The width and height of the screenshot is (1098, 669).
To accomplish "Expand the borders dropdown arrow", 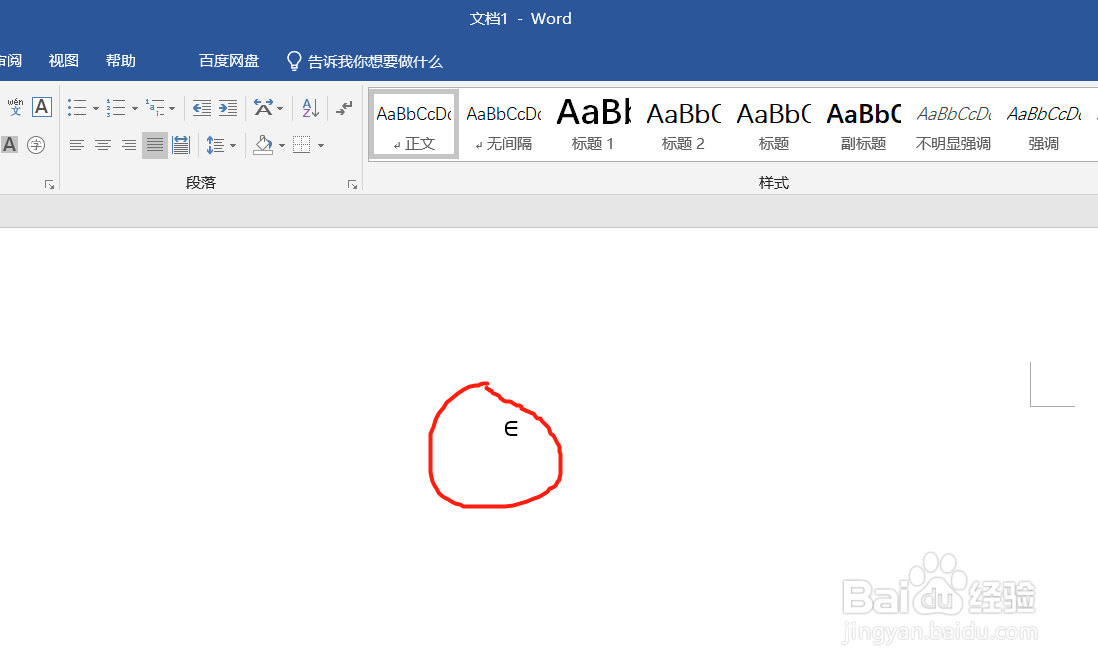I will pos(321,146).
